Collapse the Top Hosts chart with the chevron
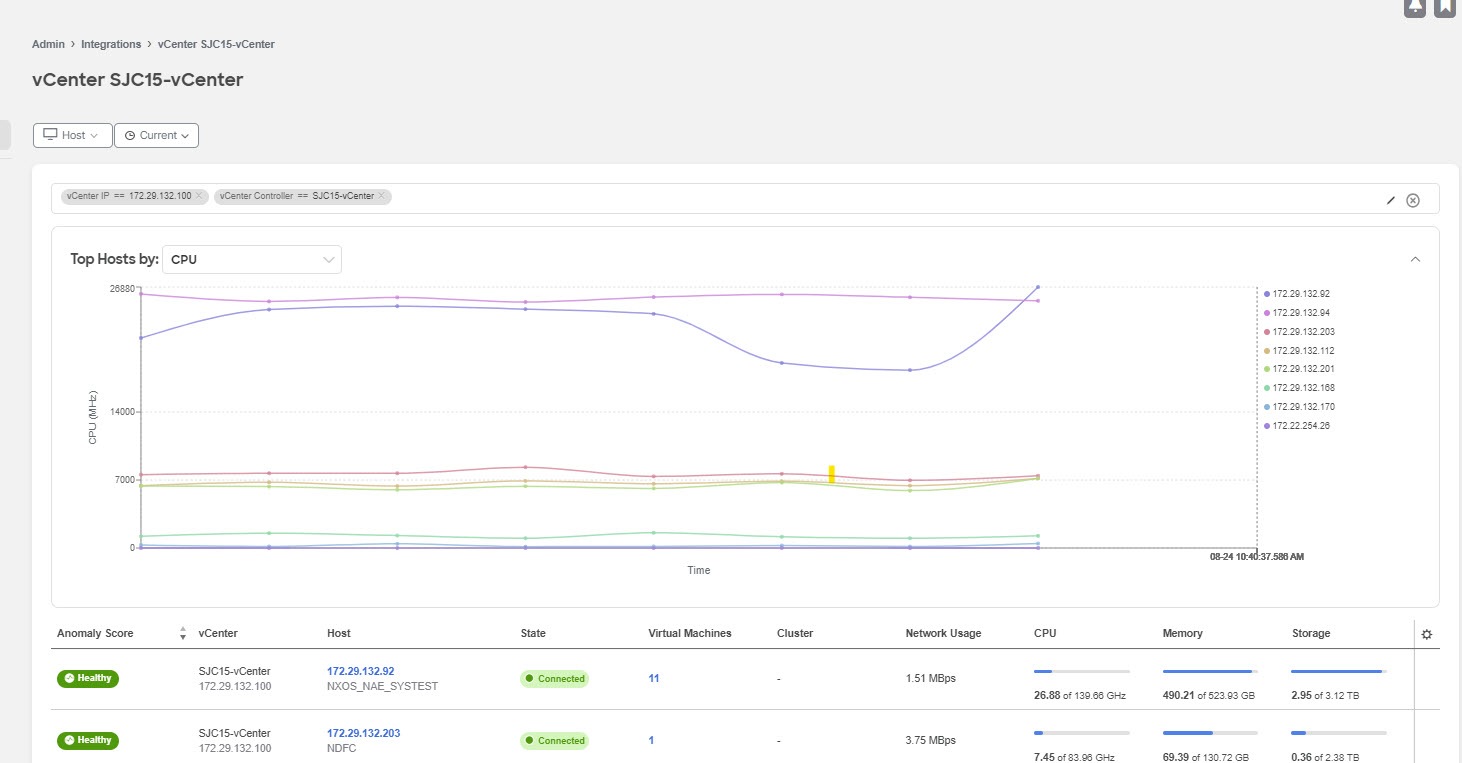This screenshot has width=1462, height=763. click(x=1415, y=258)
